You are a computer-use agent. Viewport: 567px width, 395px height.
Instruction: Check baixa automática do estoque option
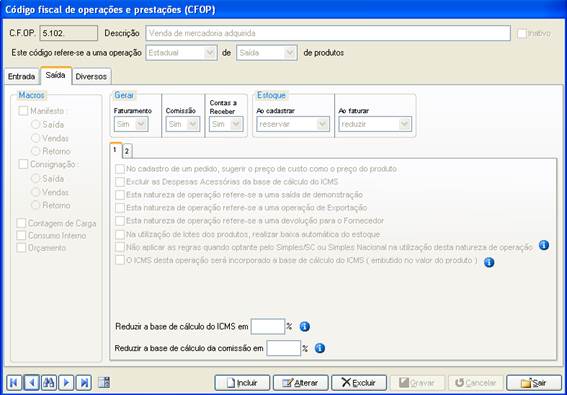(x=120, y=234)
